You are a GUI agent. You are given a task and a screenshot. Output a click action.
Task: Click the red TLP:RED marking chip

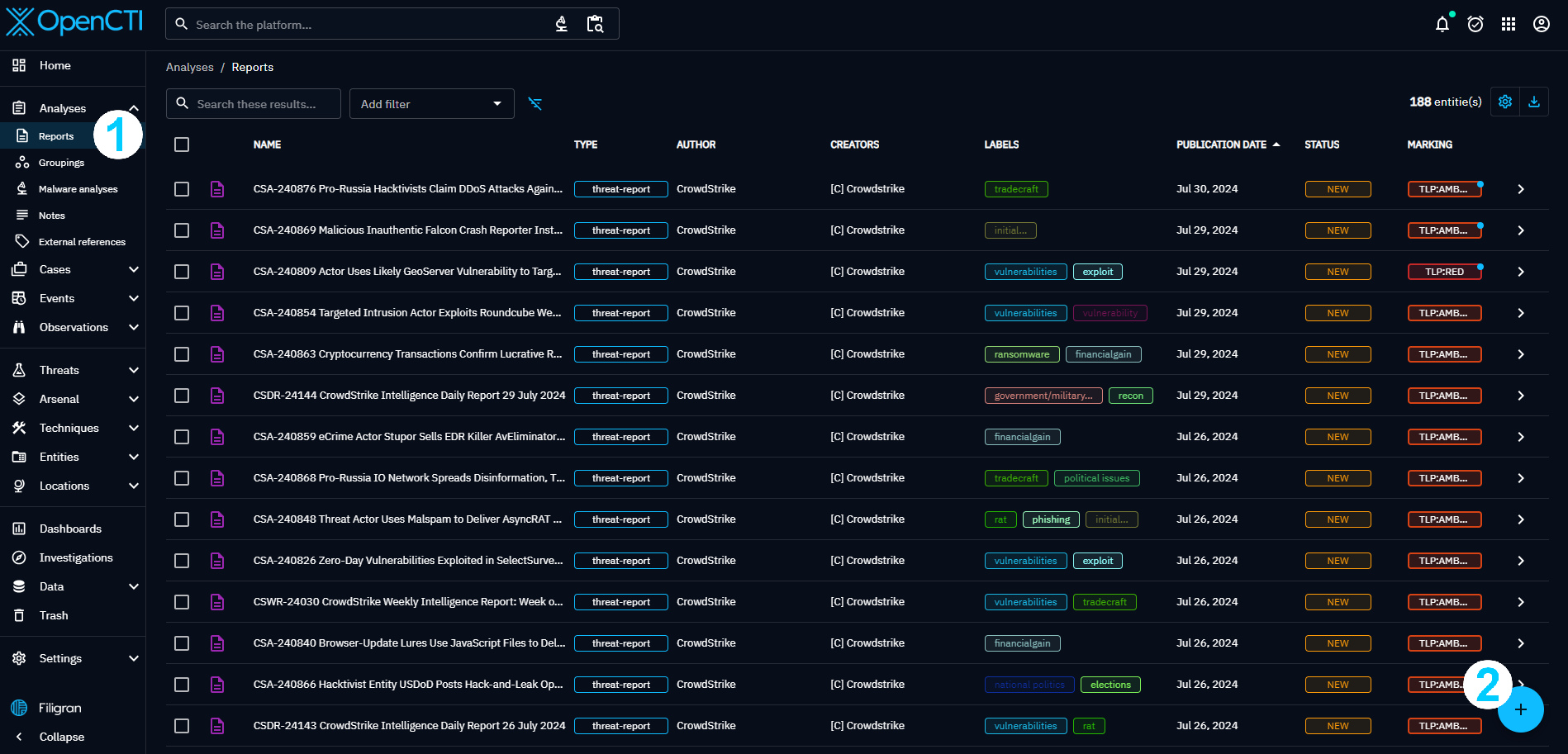1443,272
